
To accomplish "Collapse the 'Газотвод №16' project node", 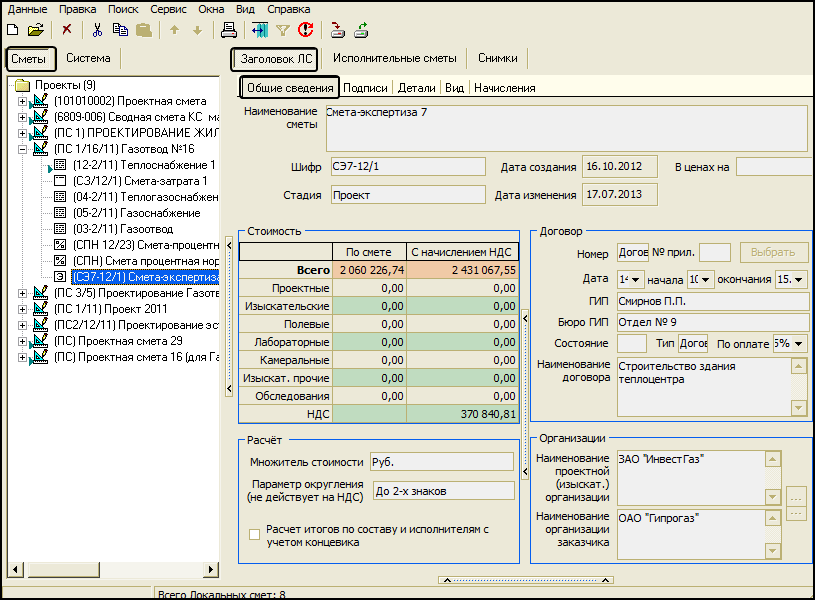I will point(23,149).
